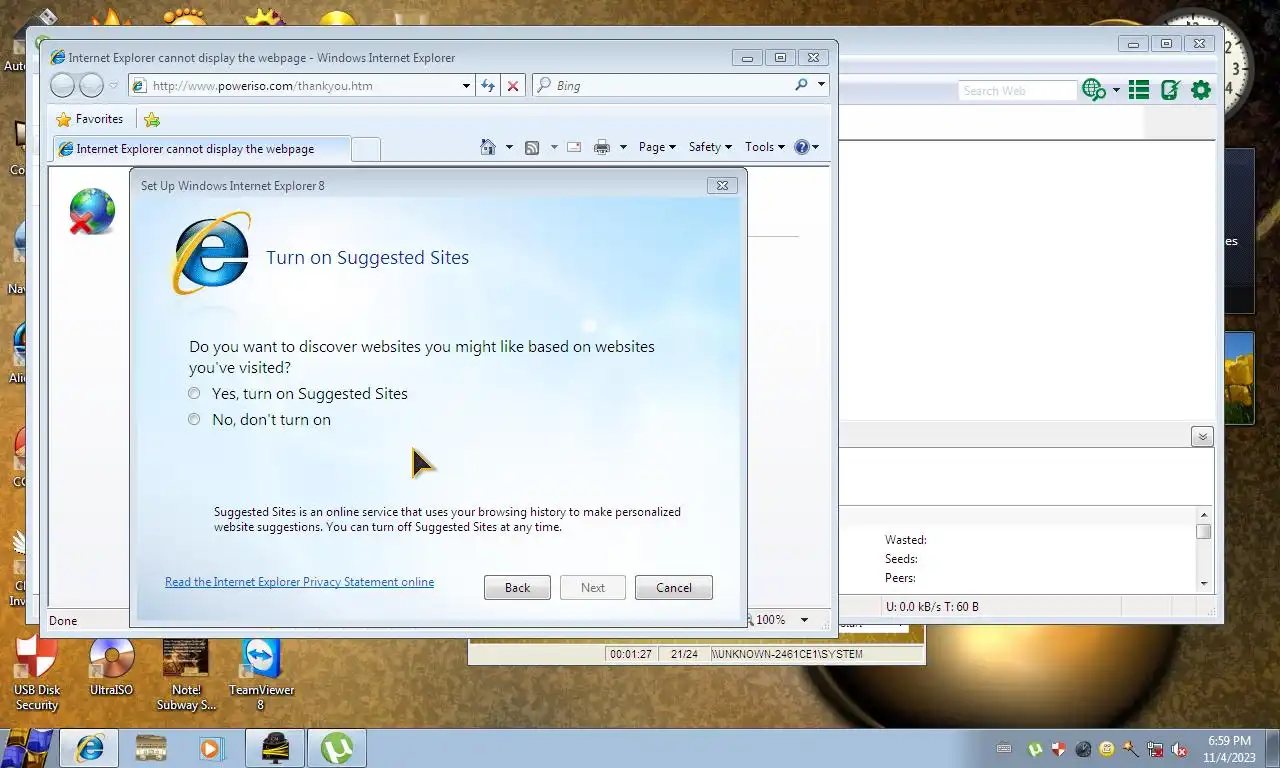The height and width of the screenshot is (768, 1280).
Task: Select Yes, turn on Suggested Sites
Action: [x=298, y=394]
